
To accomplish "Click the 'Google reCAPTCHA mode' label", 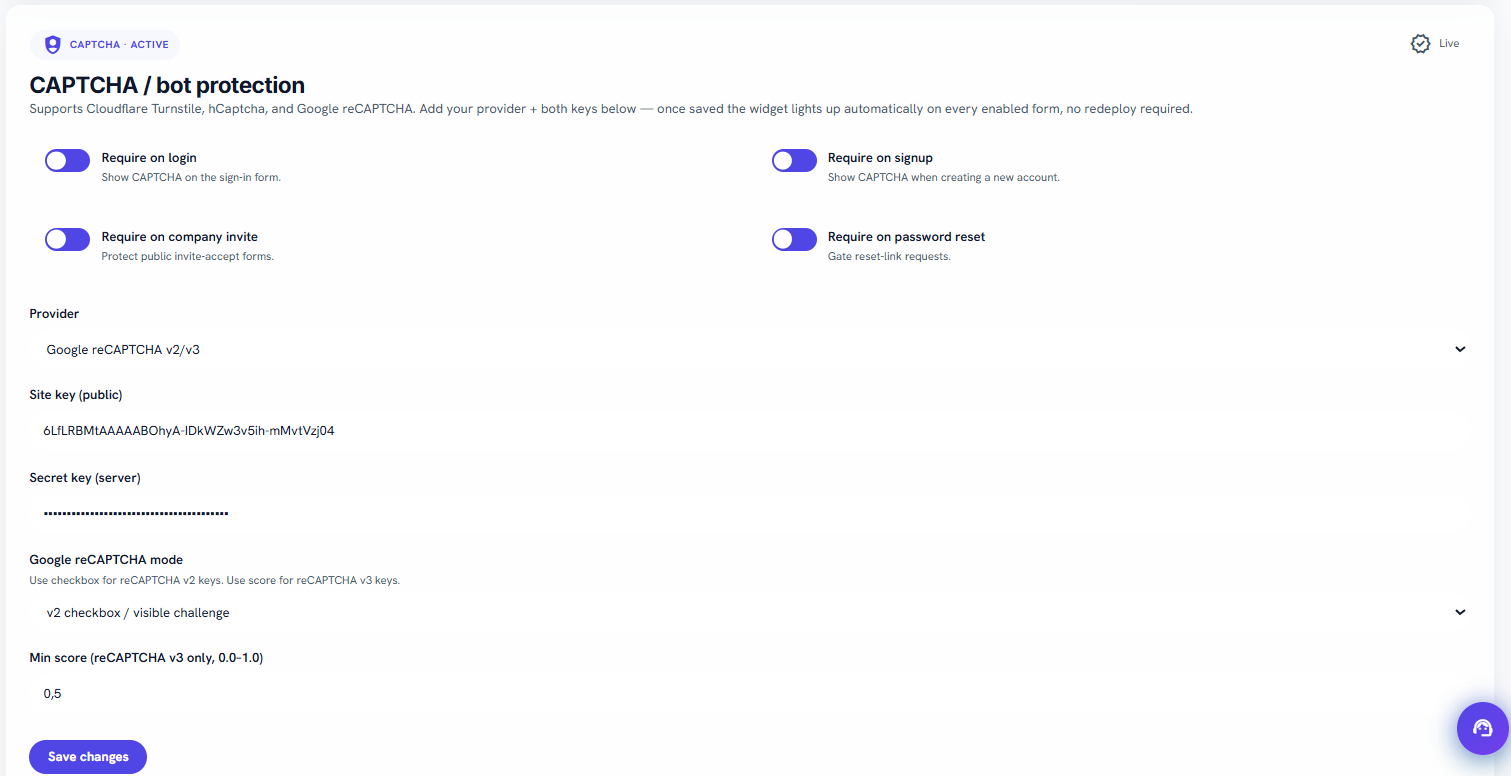I will pyautogui.click(x=106, y=560).
